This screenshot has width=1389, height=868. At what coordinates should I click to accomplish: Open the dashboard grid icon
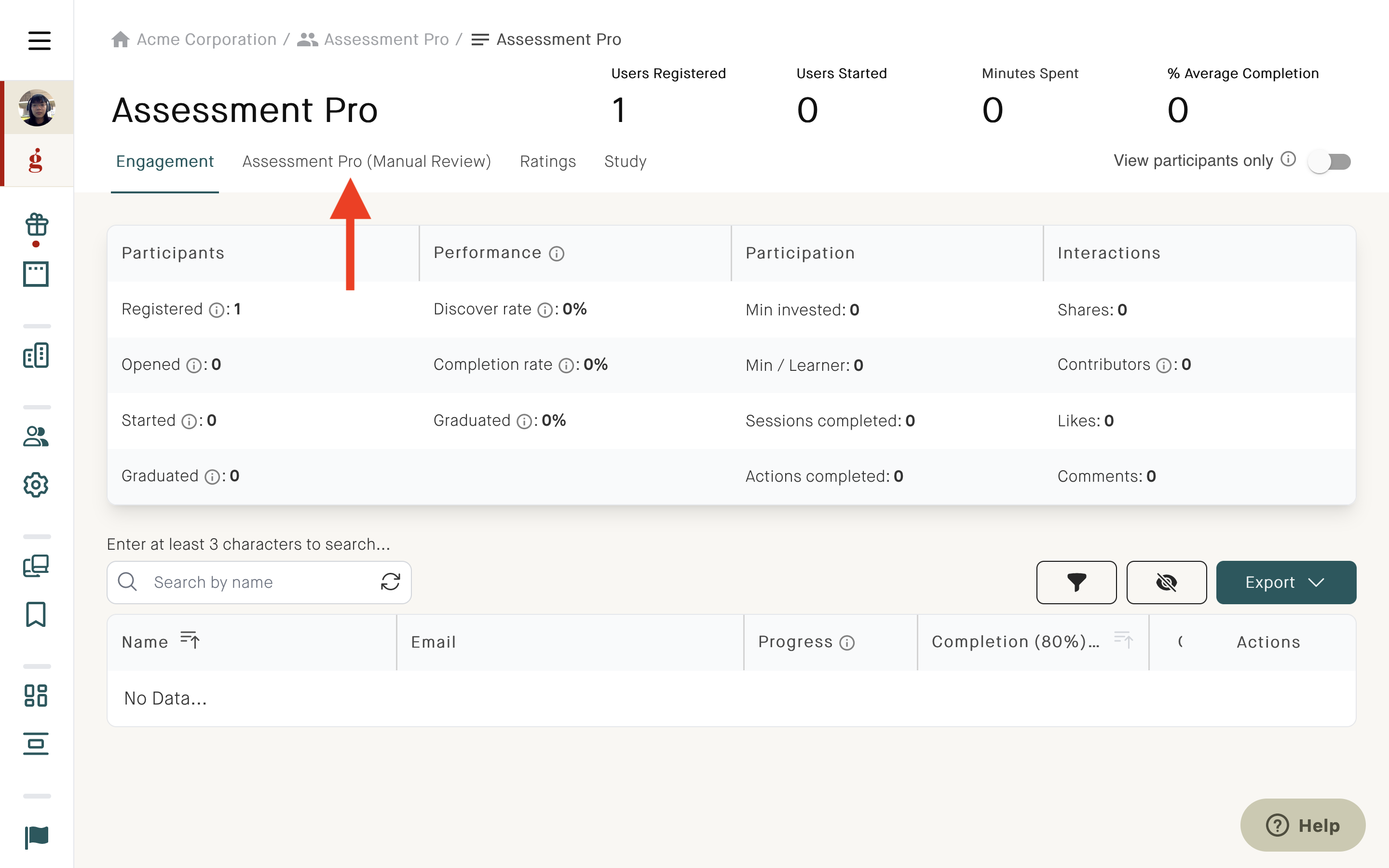point(36,696)
